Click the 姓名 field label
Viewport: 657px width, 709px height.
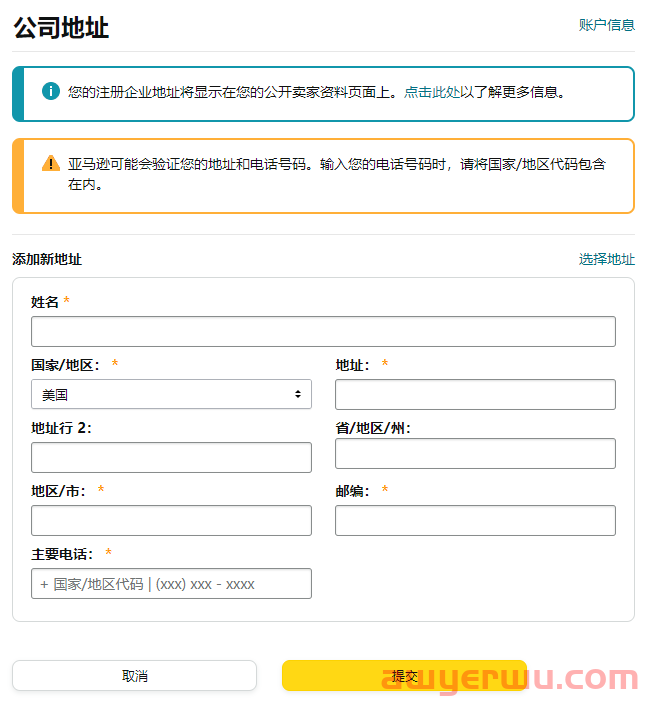click(x=45, y=302)
